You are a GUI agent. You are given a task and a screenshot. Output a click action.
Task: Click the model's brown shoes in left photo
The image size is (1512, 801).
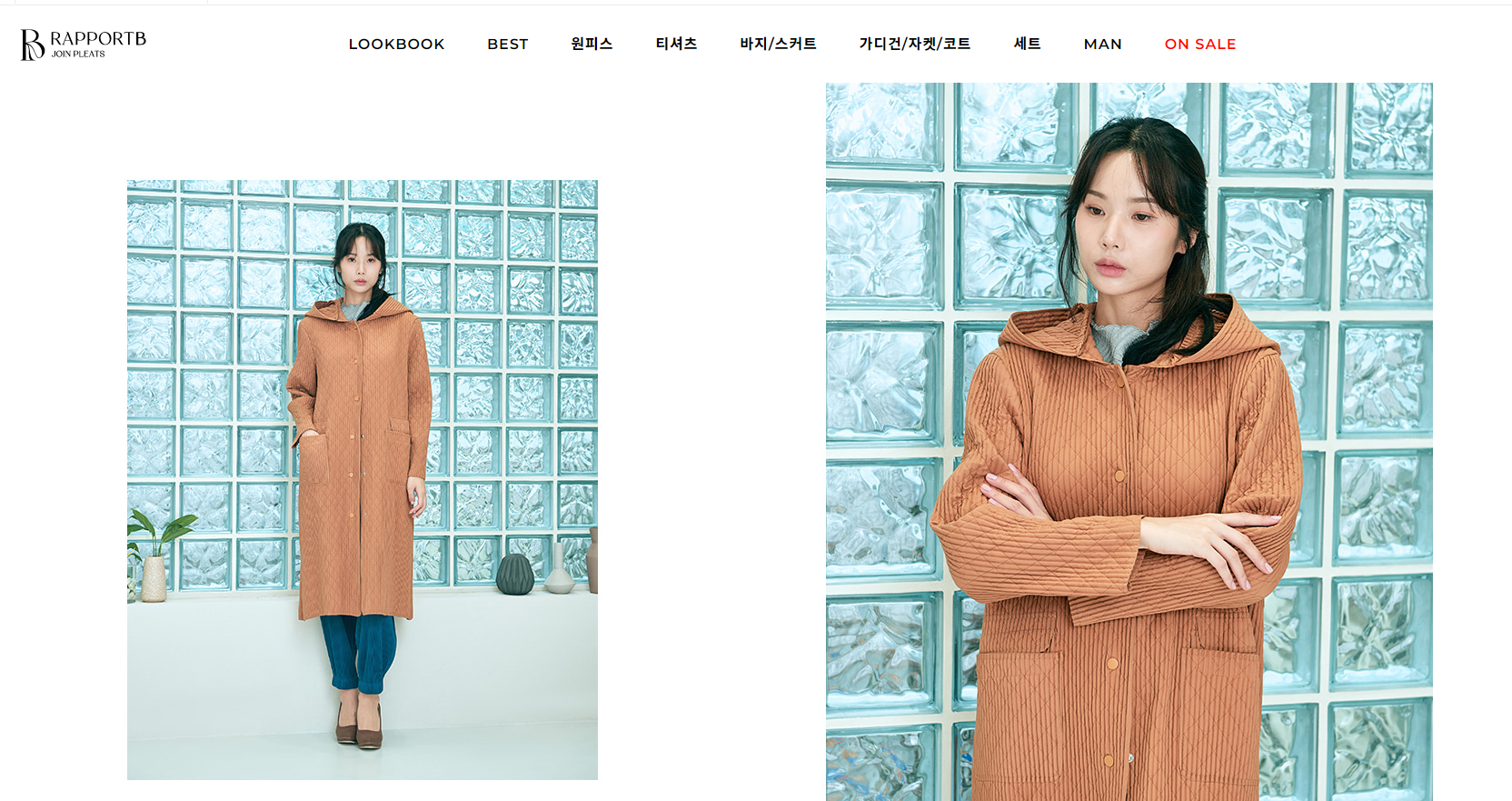360,725
